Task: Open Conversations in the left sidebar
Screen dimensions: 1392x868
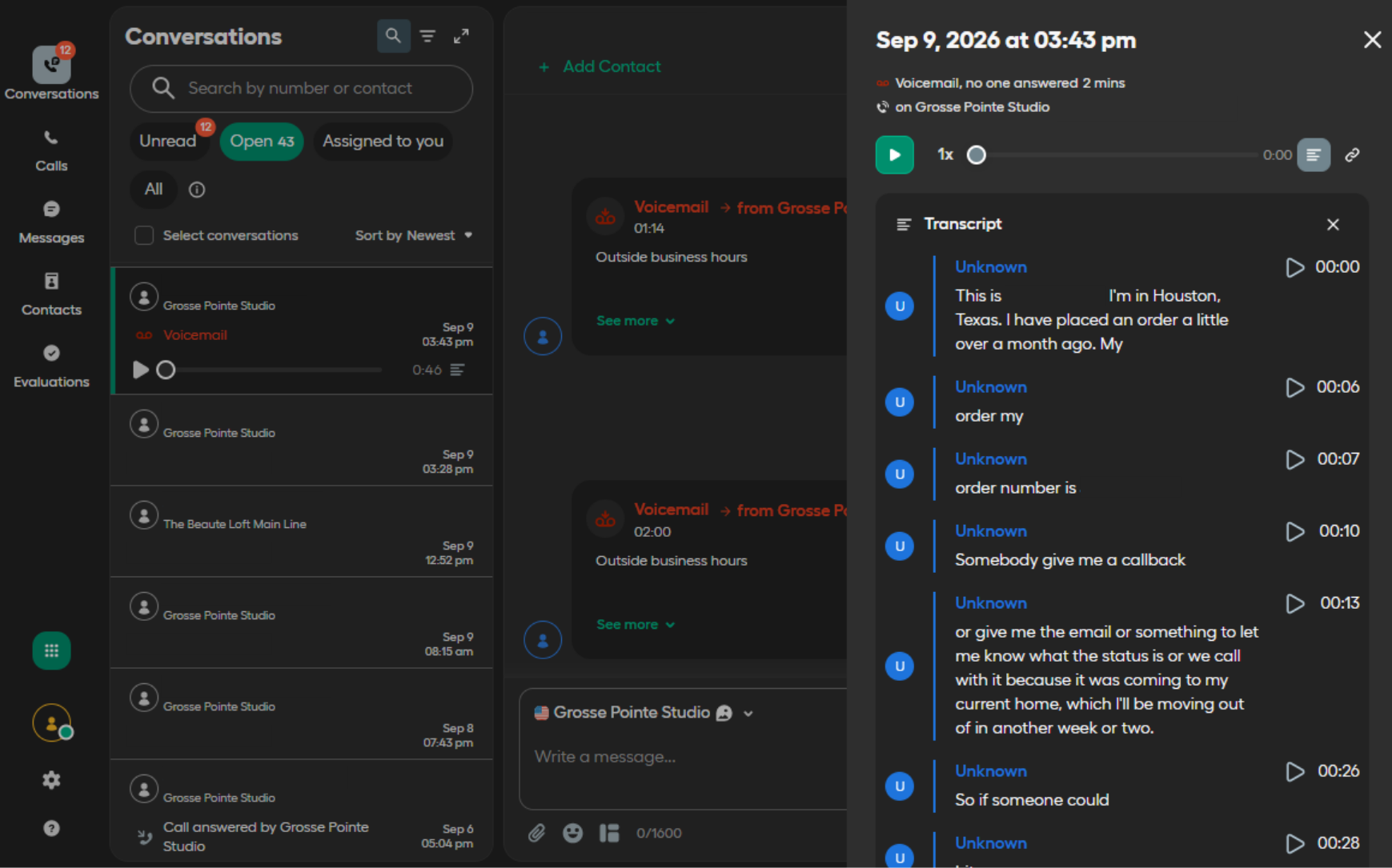Action: [51, 73]
